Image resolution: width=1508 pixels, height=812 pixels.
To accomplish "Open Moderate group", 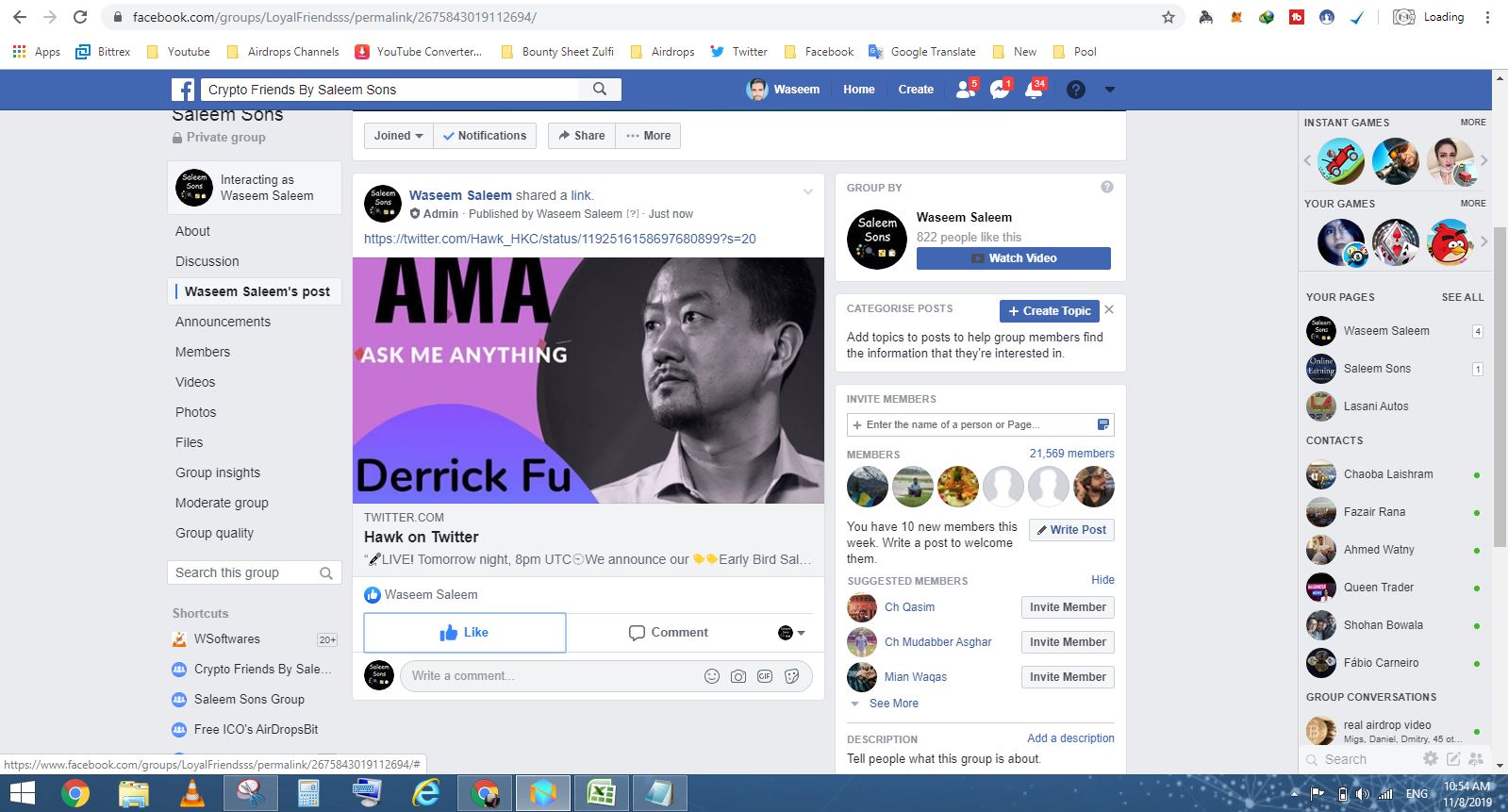I will (x=222, y=503).
